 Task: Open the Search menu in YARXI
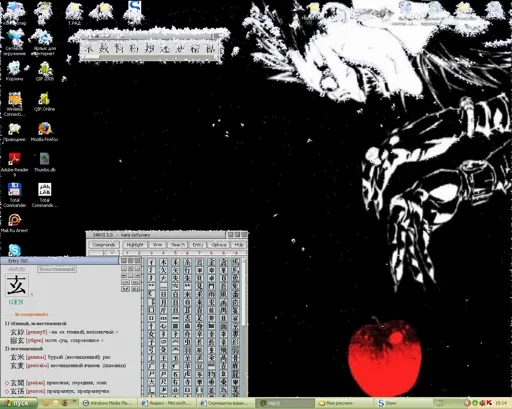(x=178, y=245)
